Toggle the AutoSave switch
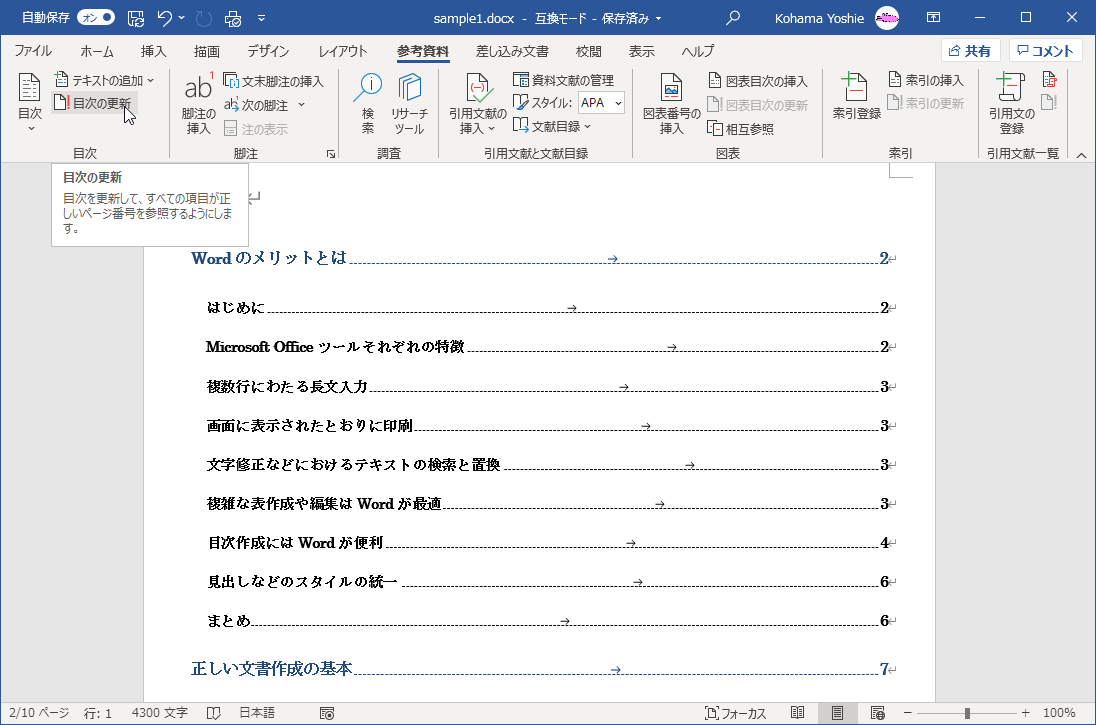The width and height of the screenshot is (1096, 725). [x=96, y=17]
